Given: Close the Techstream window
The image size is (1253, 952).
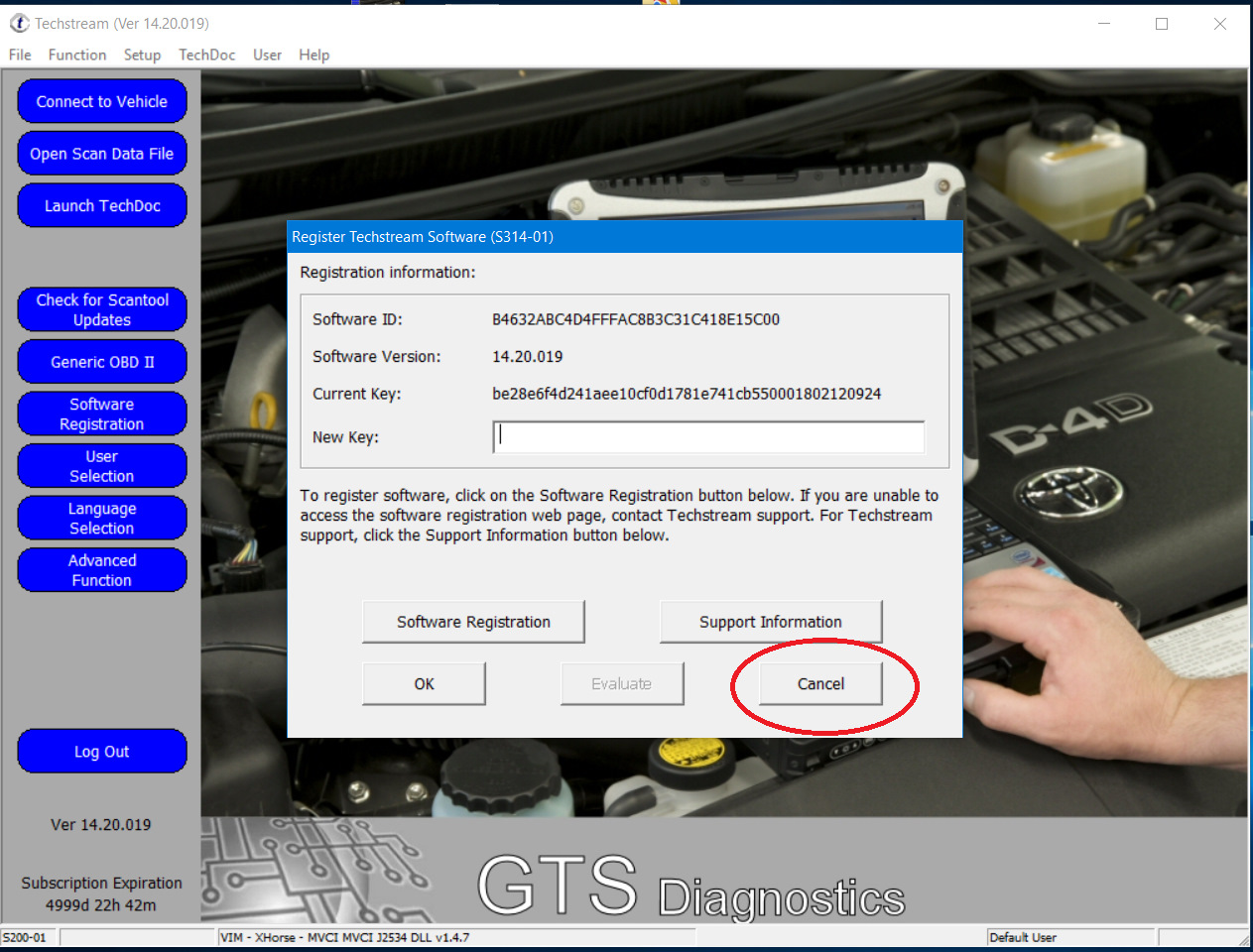Looking at the screenshot, I should click(x=1220, y=24).
